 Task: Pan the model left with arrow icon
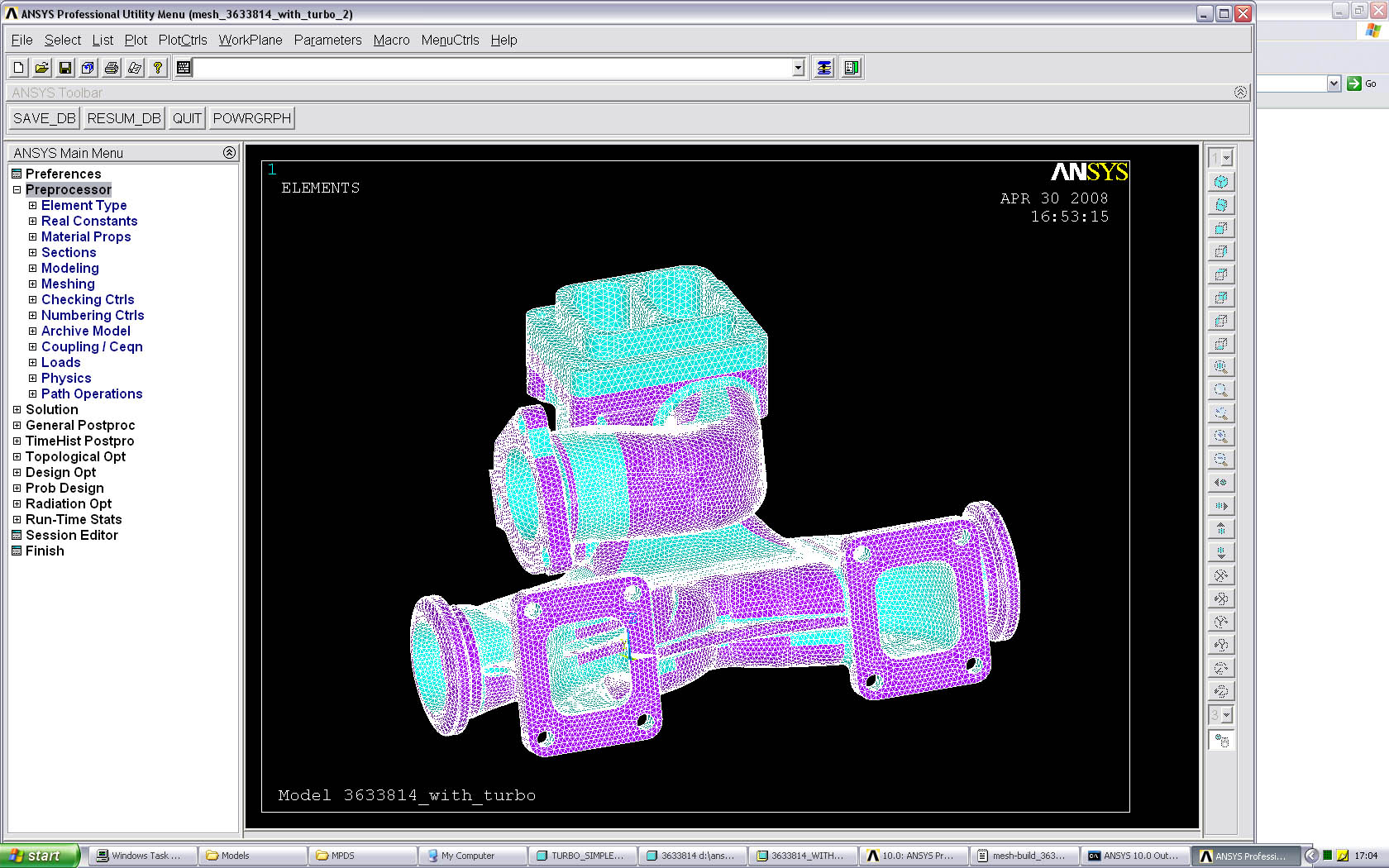click(x=1221, y=483)
